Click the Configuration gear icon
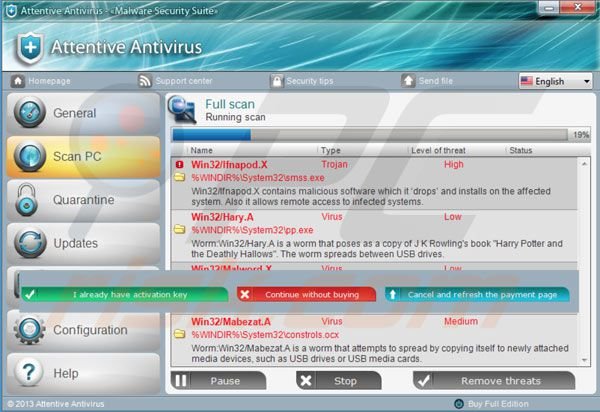600x412 pixels. (30, 329)
